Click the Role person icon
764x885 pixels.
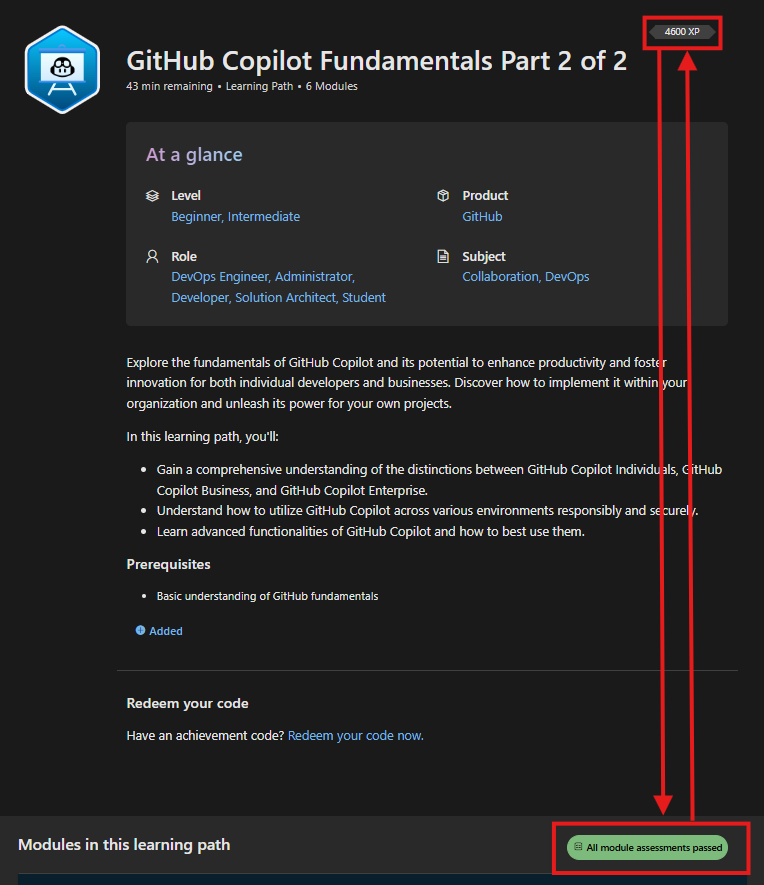click(x=152, y=256)
